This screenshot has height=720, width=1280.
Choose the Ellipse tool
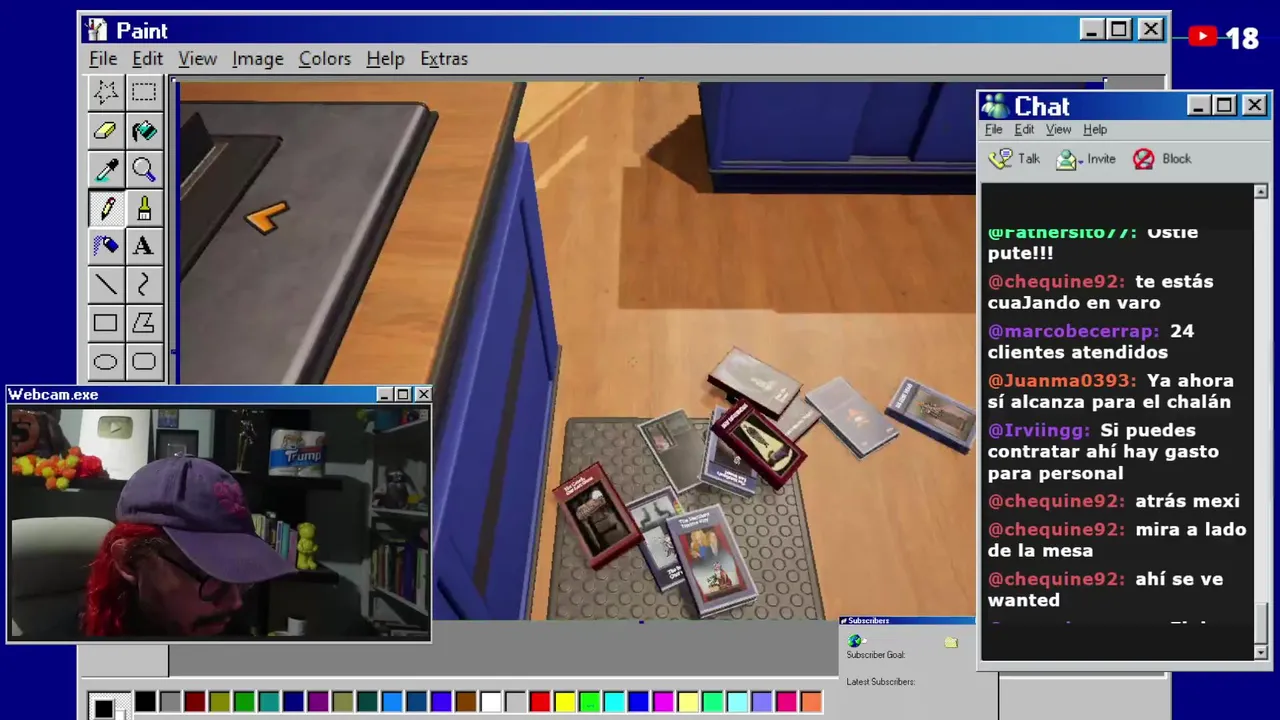tap(105, 362)
